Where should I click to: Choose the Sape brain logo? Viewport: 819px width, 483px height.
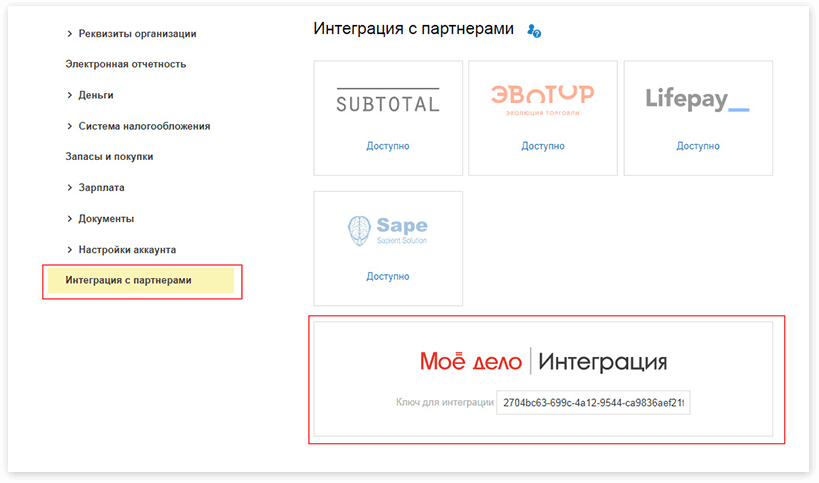click(x=387, y=231)
